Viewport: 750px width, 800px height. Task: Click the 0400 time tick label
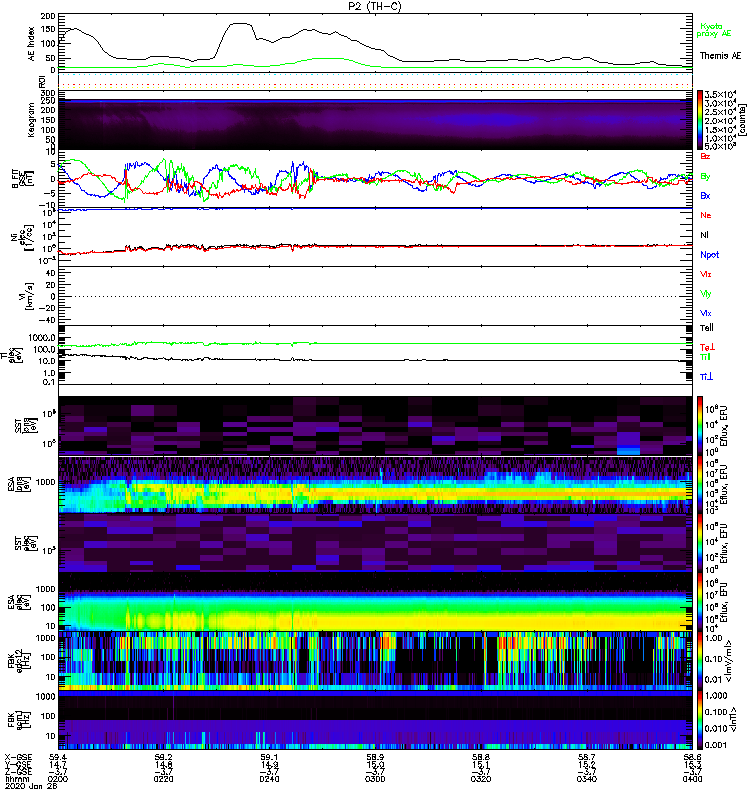692,779
